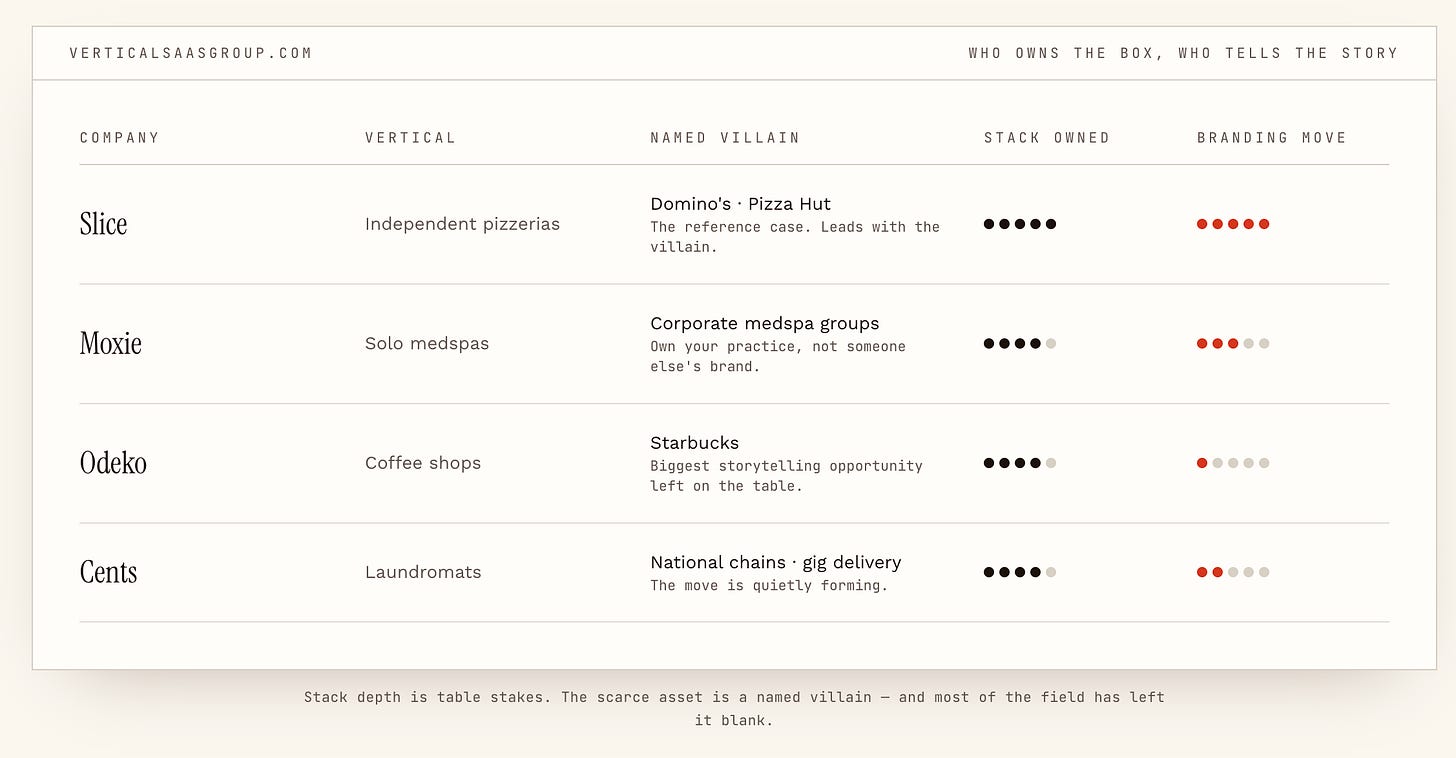Screen dimensions: 1456x758
Task: Select the Vertical column header
Action: click(x=410, y=138)
